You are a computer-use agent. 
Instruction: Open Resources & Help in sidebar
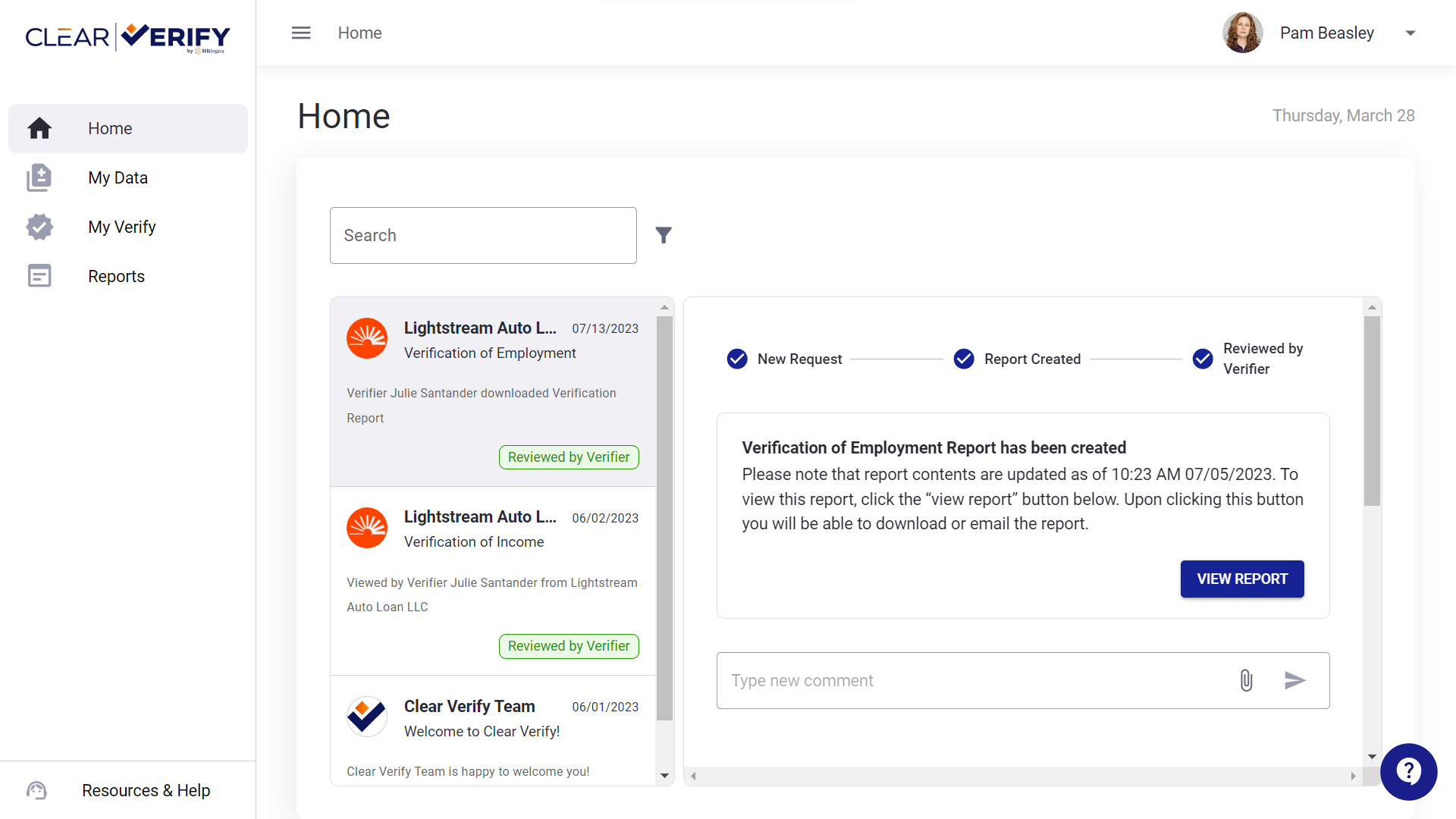[127, 790]
